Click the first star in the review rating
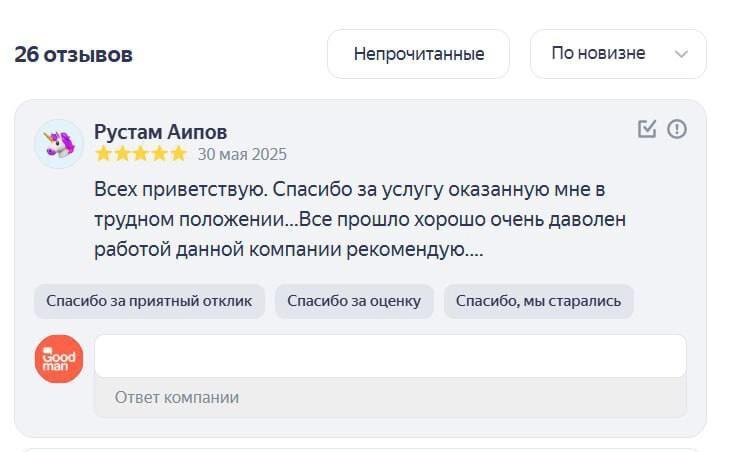 pos(103,154)
